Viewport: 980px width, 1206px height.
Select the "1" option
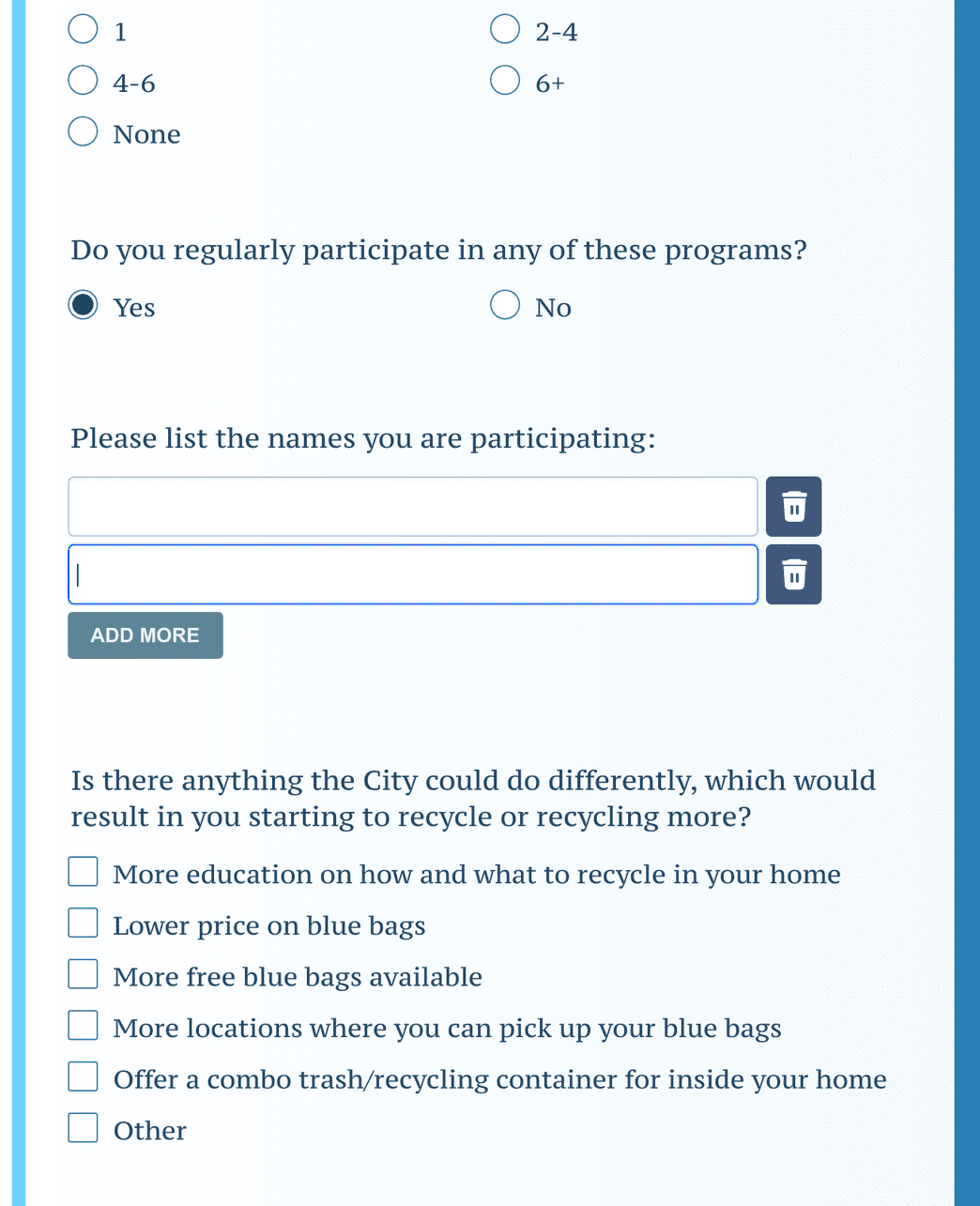pyautogui.click(x=83, y=29)
